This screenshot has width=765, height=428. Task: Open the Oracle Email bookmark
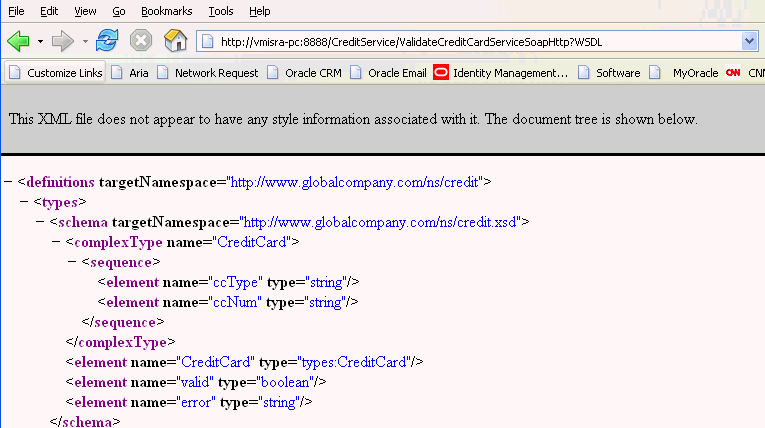coord(388,73)
